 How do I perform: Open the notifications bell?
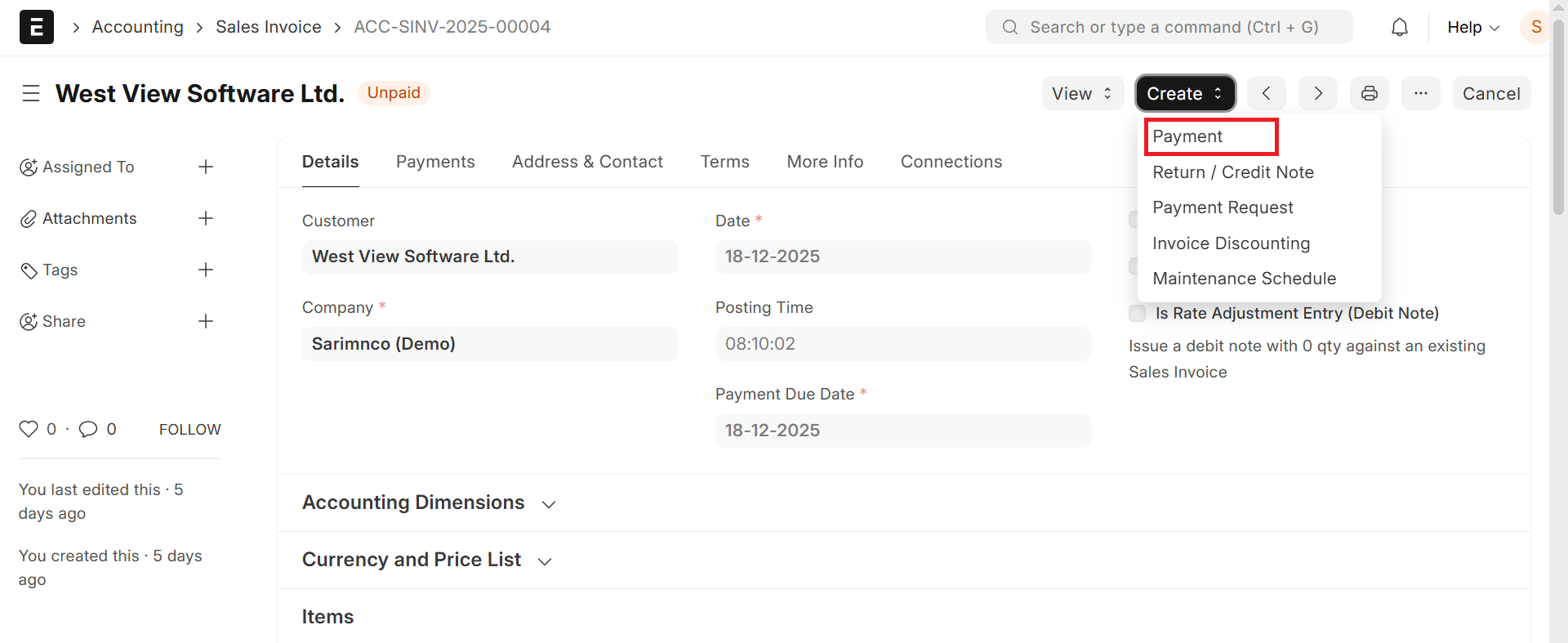pos(1399,27)
